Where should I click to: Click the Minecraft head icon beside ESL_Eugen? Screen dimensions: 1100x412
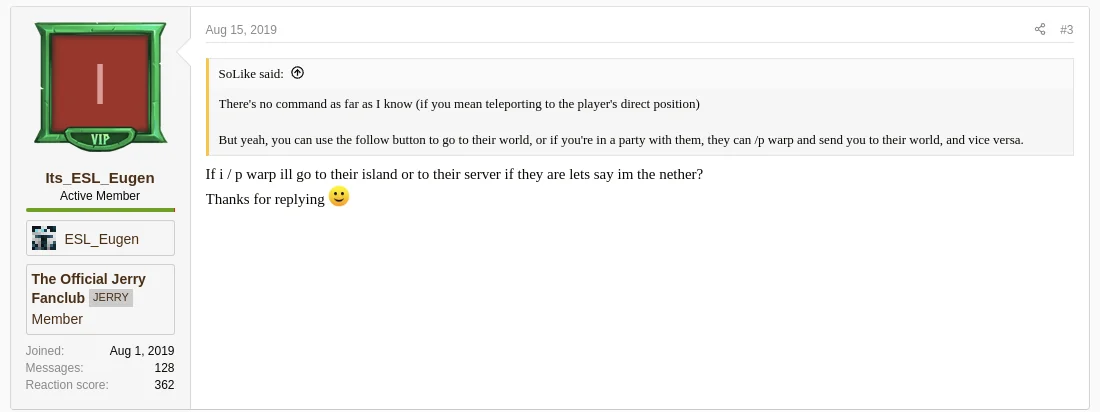[x=44, y=238]
